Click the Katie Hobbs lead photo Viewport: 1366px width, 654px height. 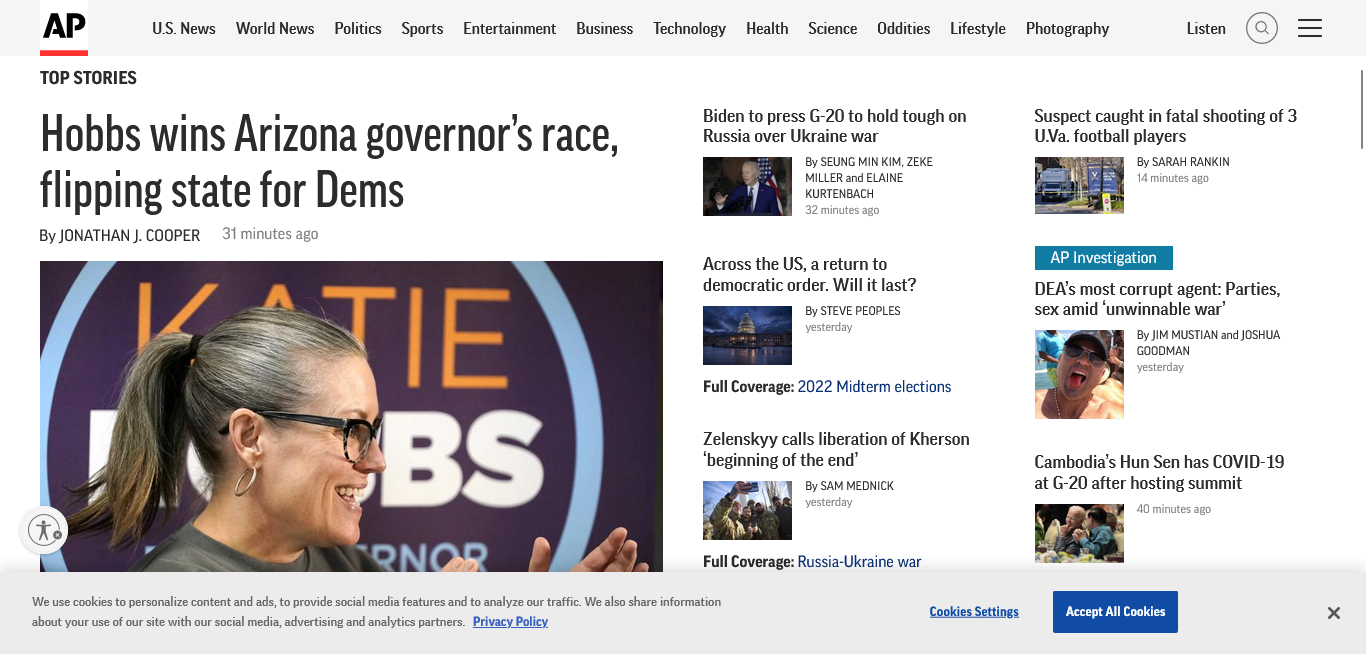[351, 416]
